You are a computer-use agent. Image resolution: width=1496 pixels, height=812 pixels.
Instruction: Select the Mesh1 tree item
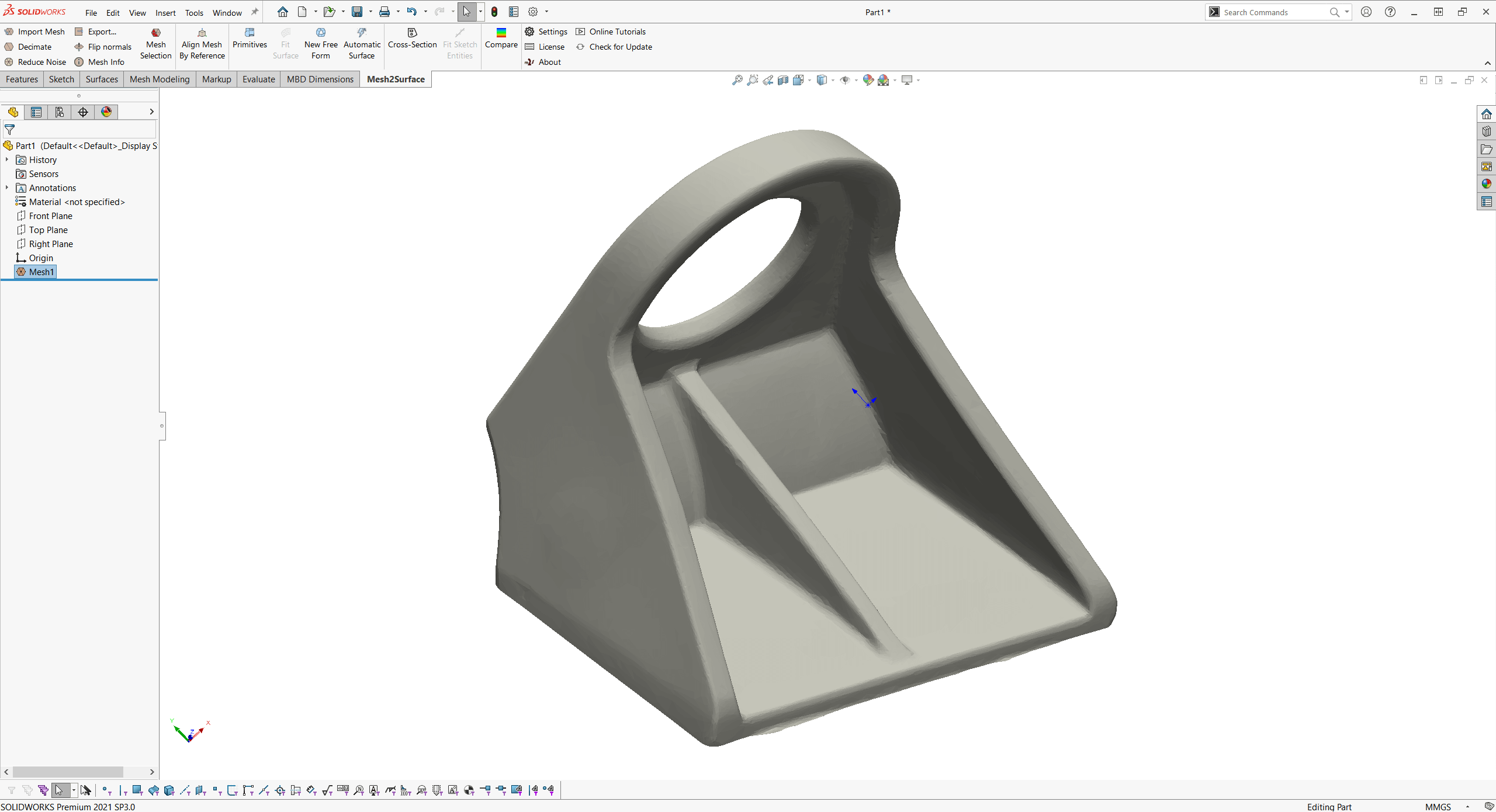(43, 272)
